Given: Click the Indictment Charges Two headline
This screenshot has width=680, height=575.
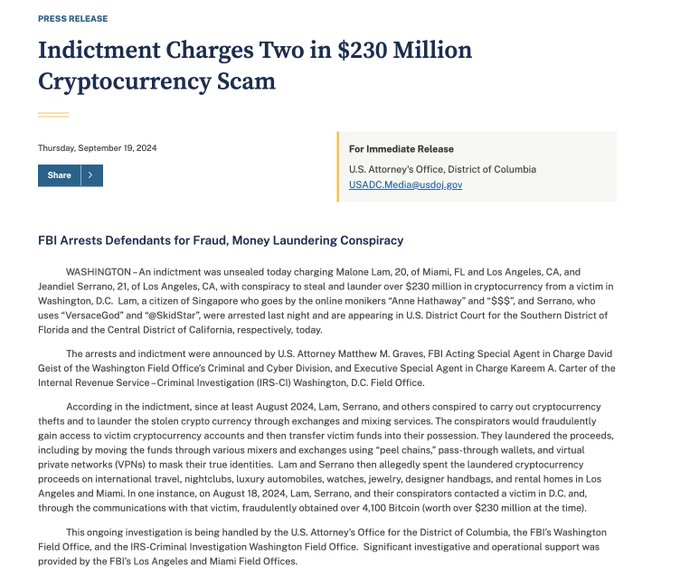Looking at the screenshot, I should [x=255, y=65].
